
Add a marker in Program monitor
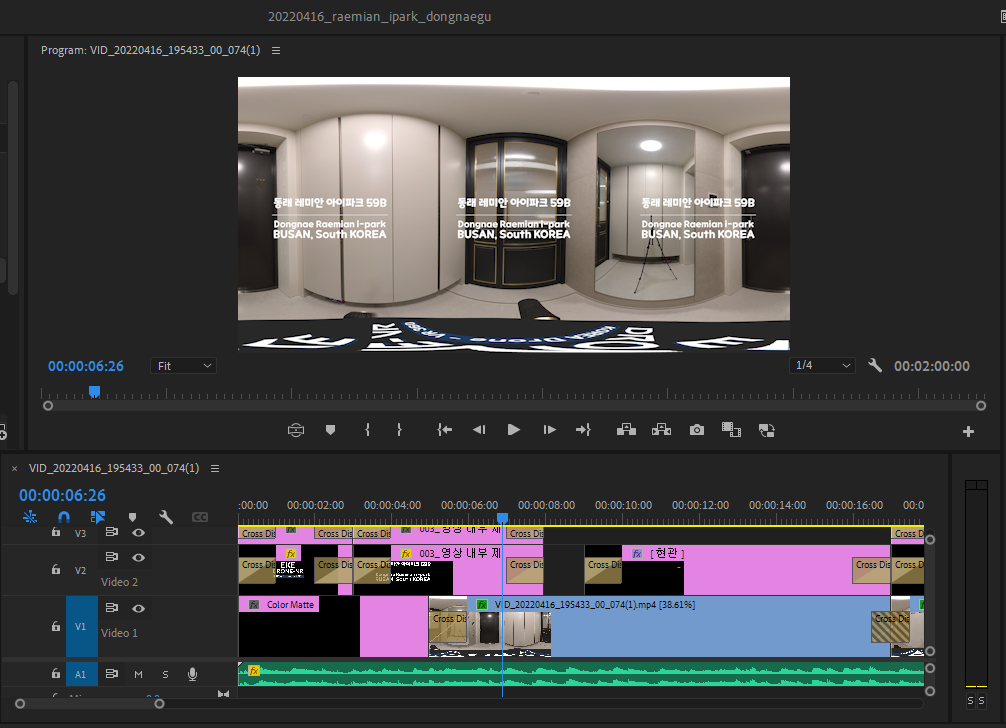(x=330, y=430)
